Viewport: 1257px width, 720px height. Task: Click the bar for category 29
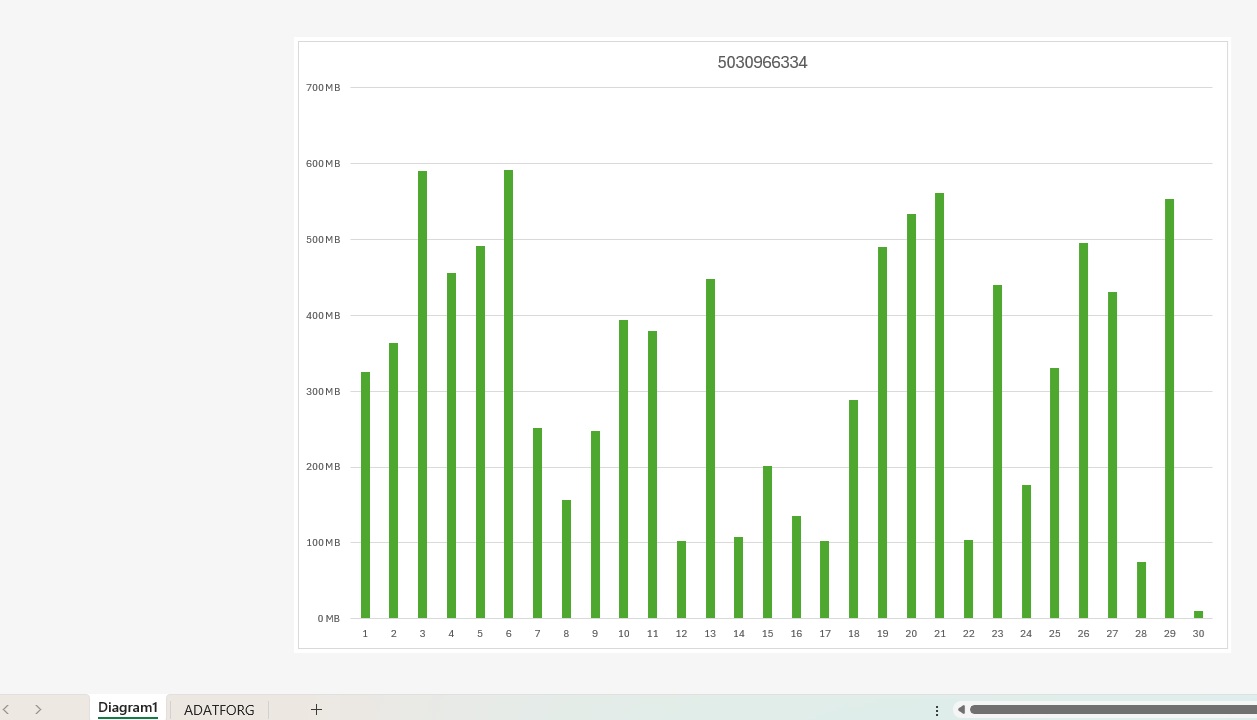(x=1169, y=408)
